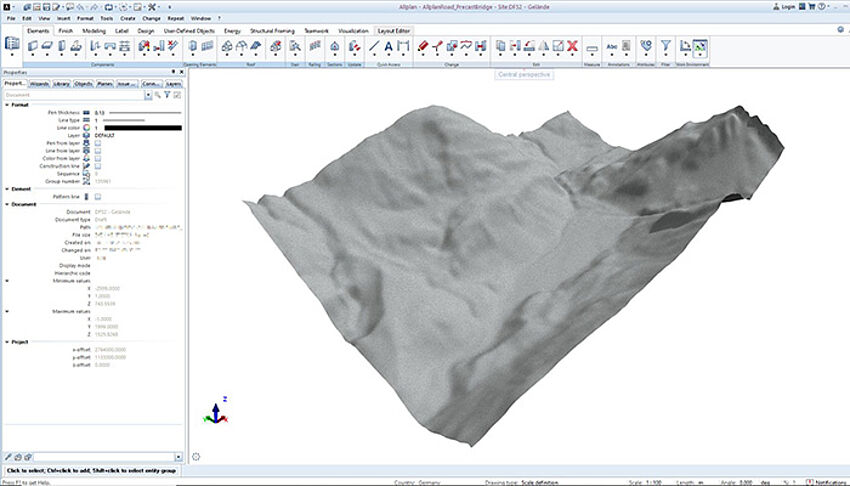The image size is (850, 486).
Task: Enable the 'Pen from layer' checkbox
Action: coord(97,143)
